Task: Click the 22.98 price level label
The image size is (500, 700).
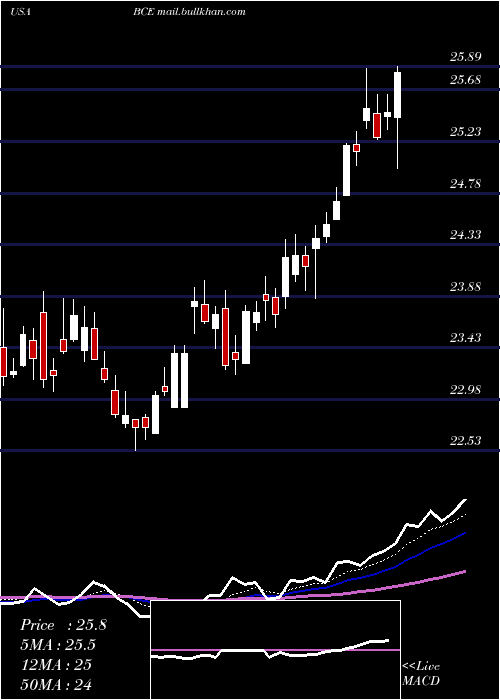Action: click(465, 390)
